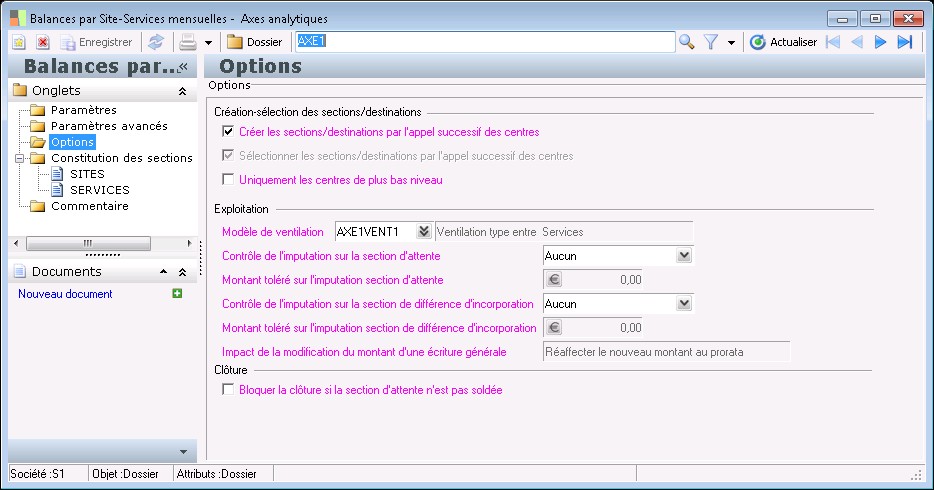
Task: Collapse the Onglets section chevron
Action: [182, 91]
